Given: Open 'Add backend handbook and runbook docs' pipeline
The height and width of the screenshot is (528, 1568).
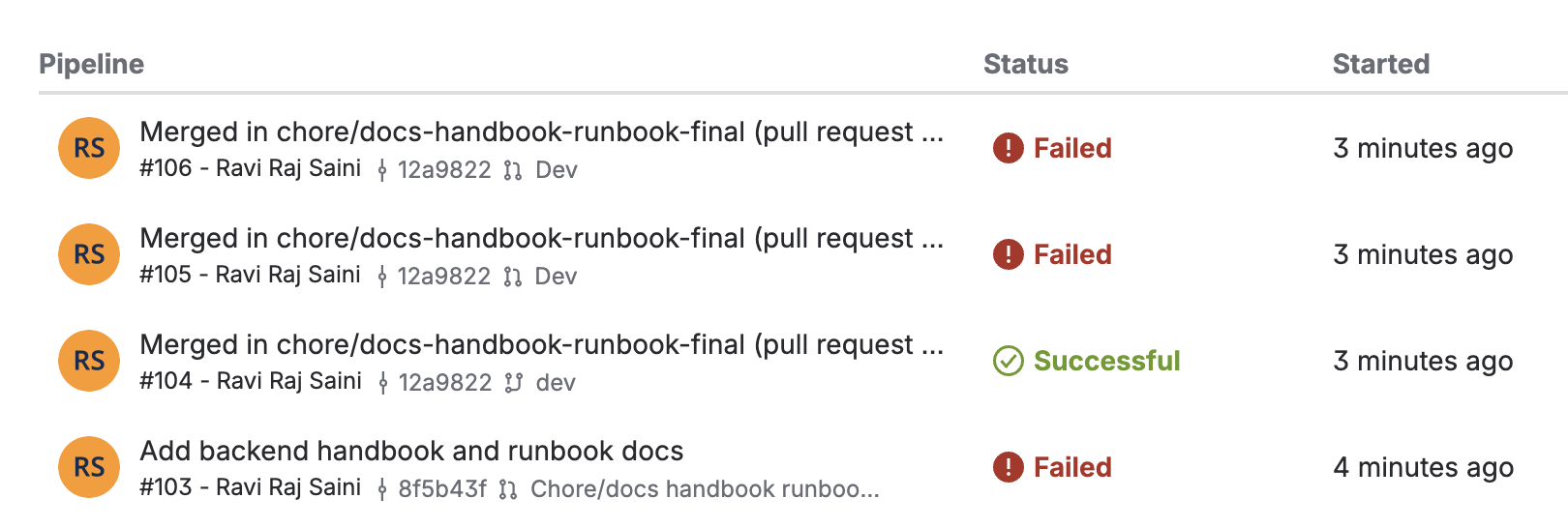Looking at the screenshot, I should (x=411, y=451).
